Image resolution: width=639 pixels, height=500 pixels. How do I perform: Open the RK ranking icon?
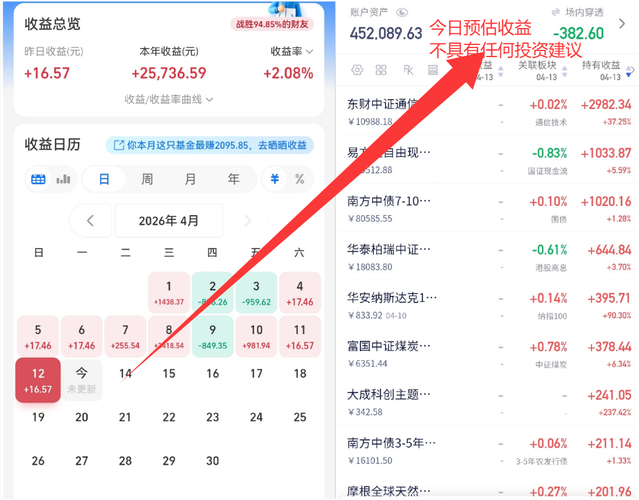click(x=408, y=70)
